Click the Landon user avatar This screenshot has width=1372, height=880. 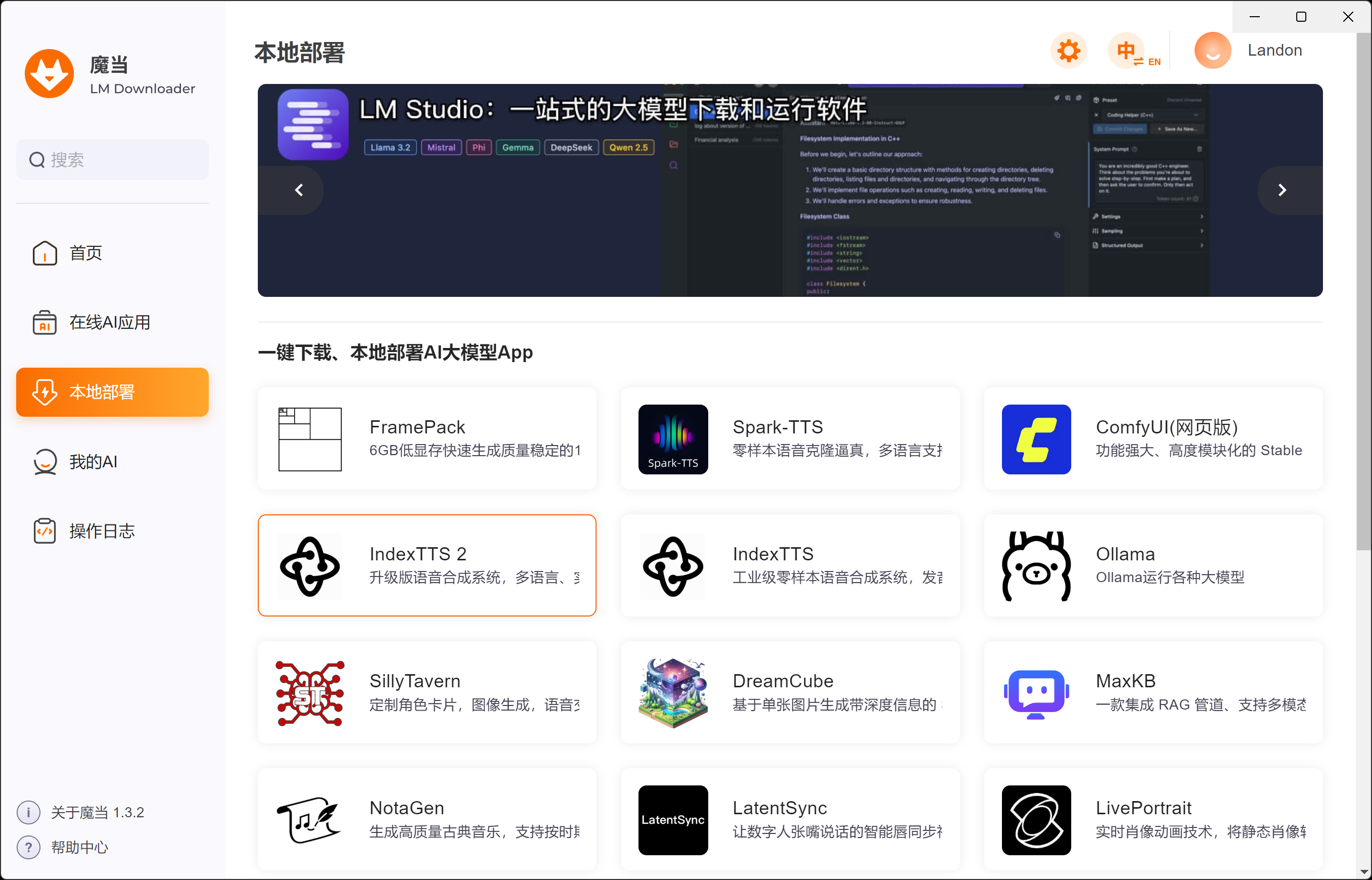pyautogui.click(x=1212, y=51)
